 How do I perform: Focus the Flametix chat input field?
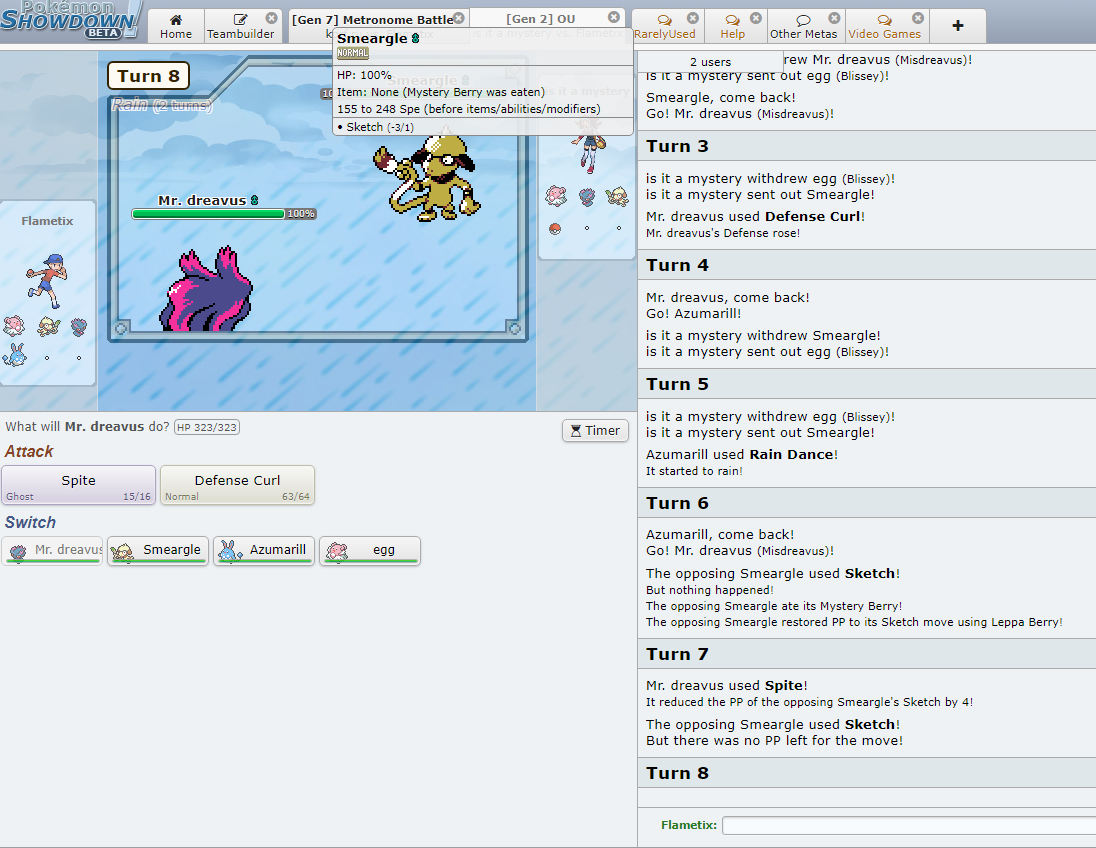909,826
